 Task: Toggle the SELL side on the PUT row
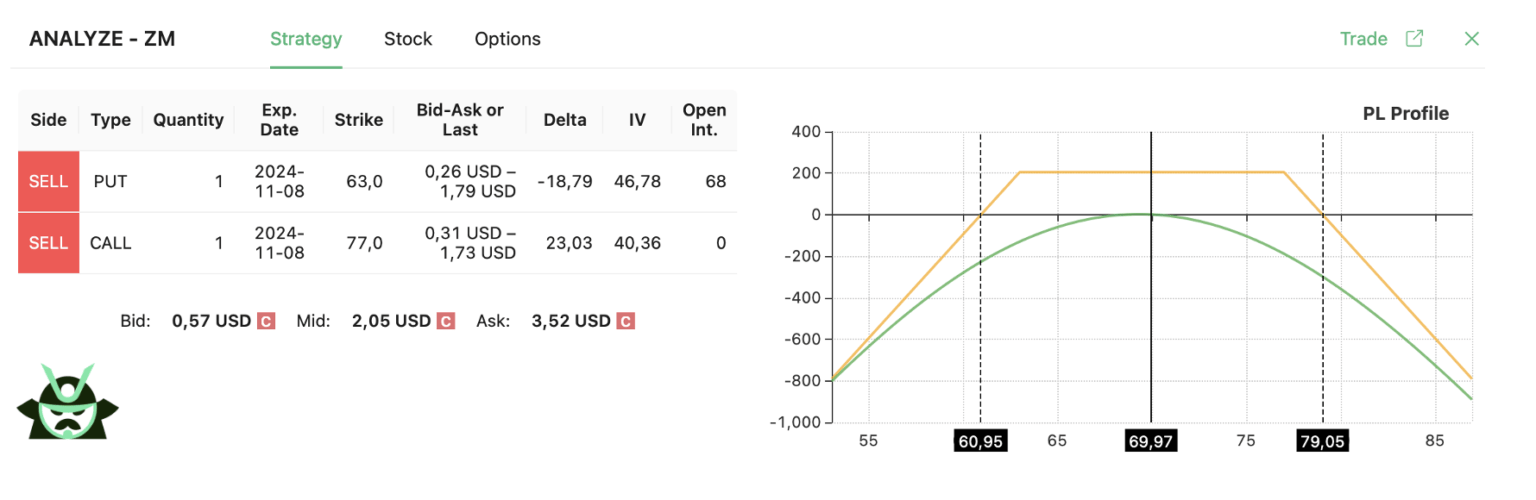click(48, 182)
